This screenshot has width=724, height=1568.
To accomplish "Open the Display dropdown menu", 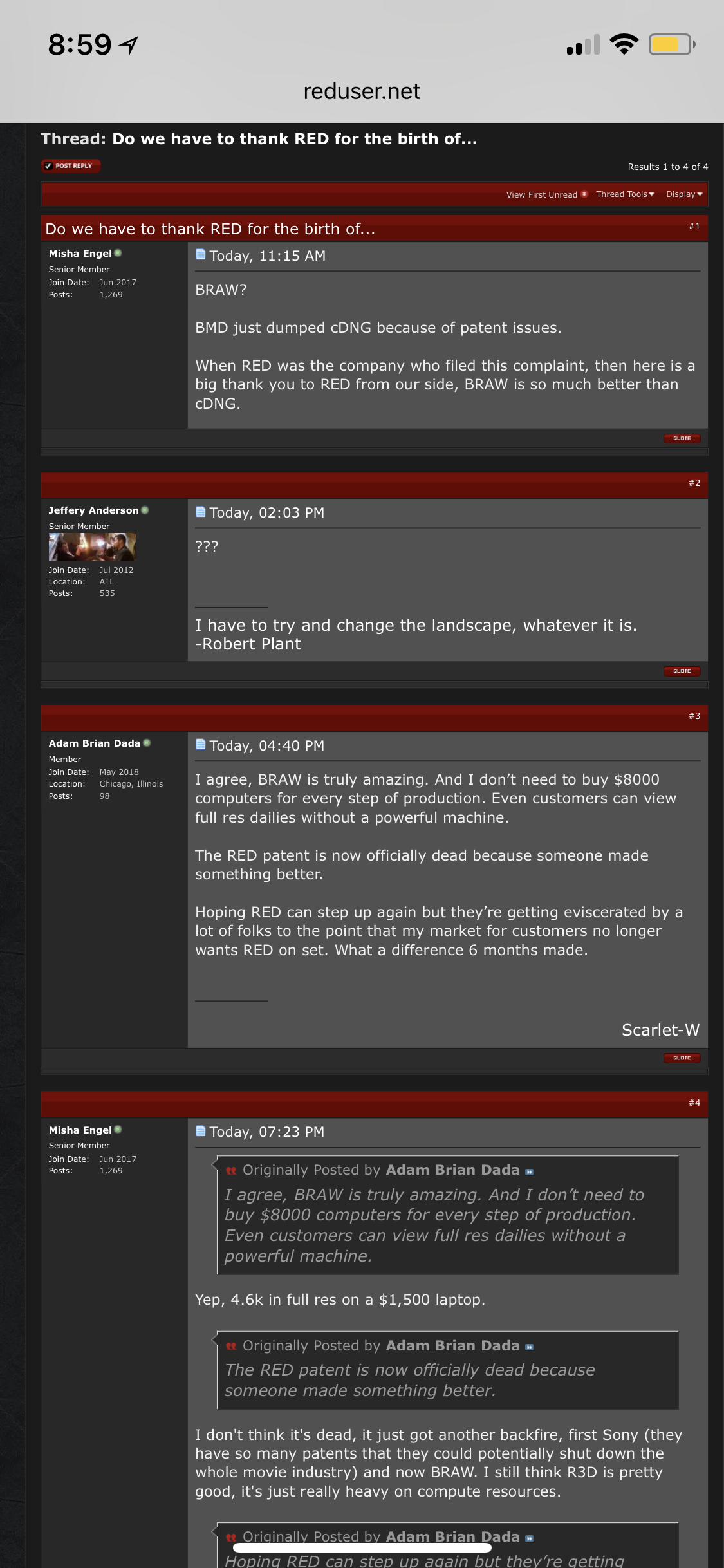I will (x=684, y=194).
